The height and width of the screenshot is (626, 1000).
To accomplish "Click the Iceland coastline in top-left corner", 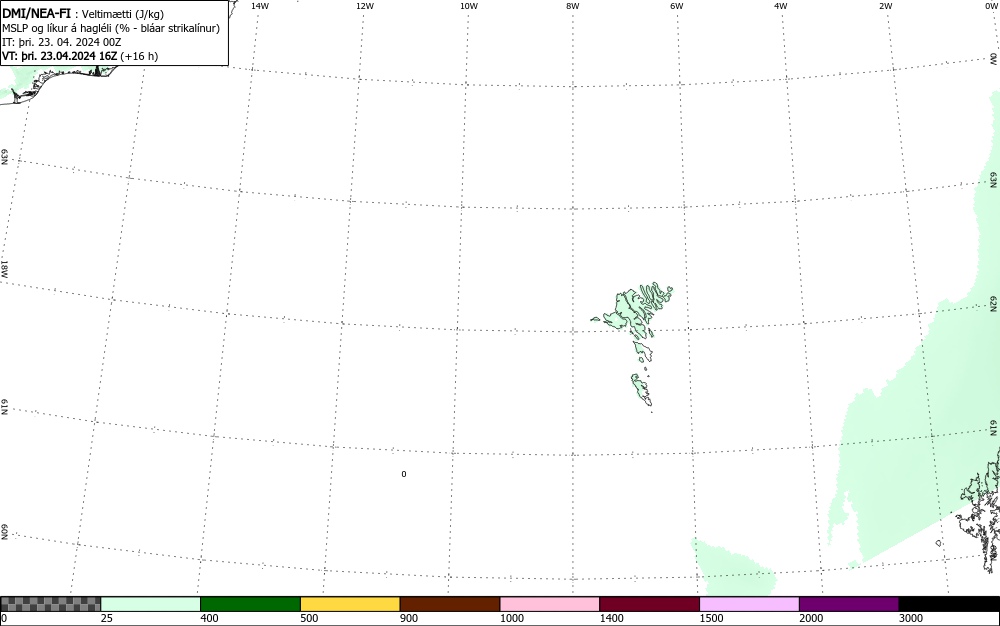I will click(x=57, y=84).
